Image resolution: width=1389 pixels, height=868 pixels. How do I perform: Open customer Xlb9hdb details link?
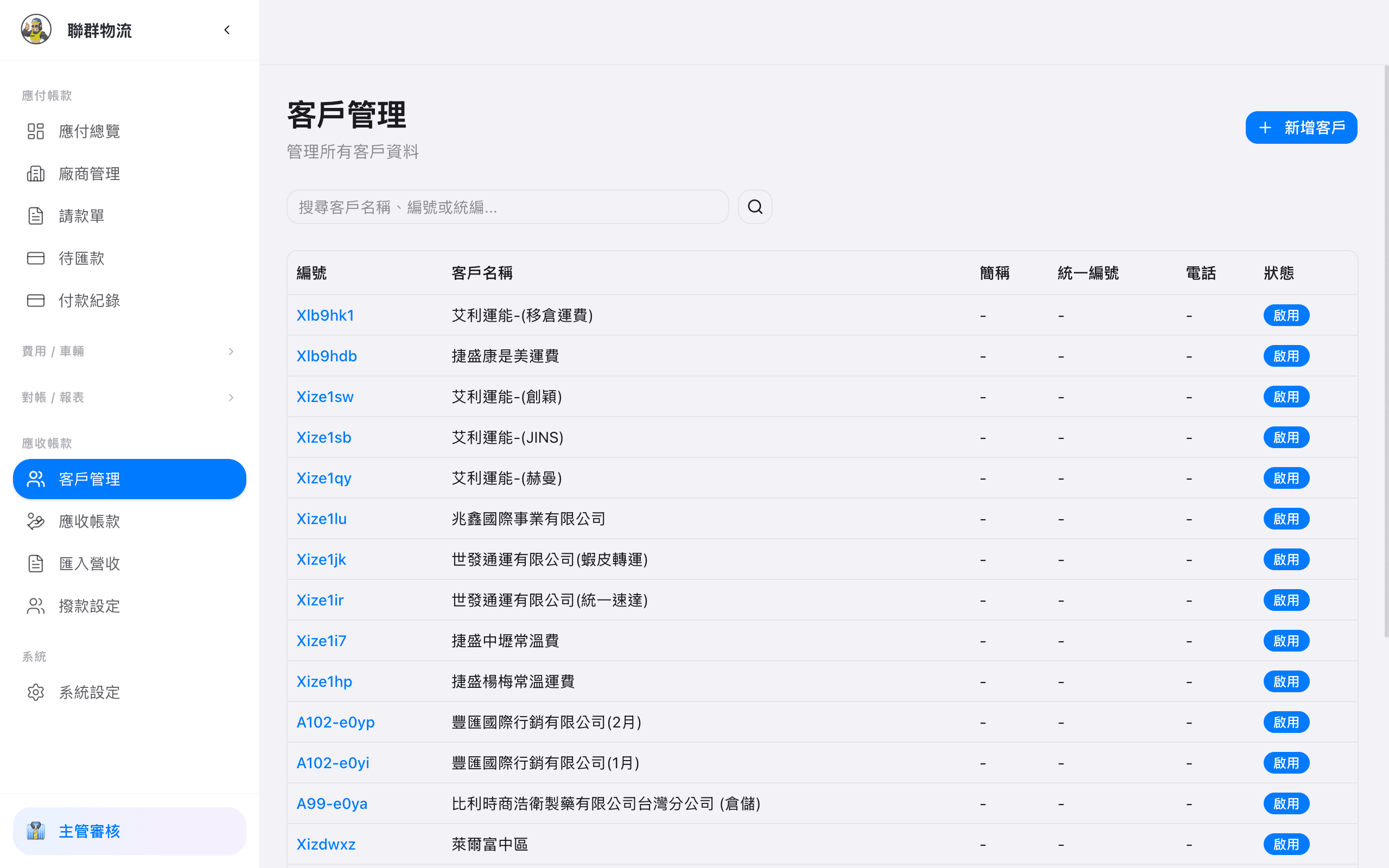point(327,355)
